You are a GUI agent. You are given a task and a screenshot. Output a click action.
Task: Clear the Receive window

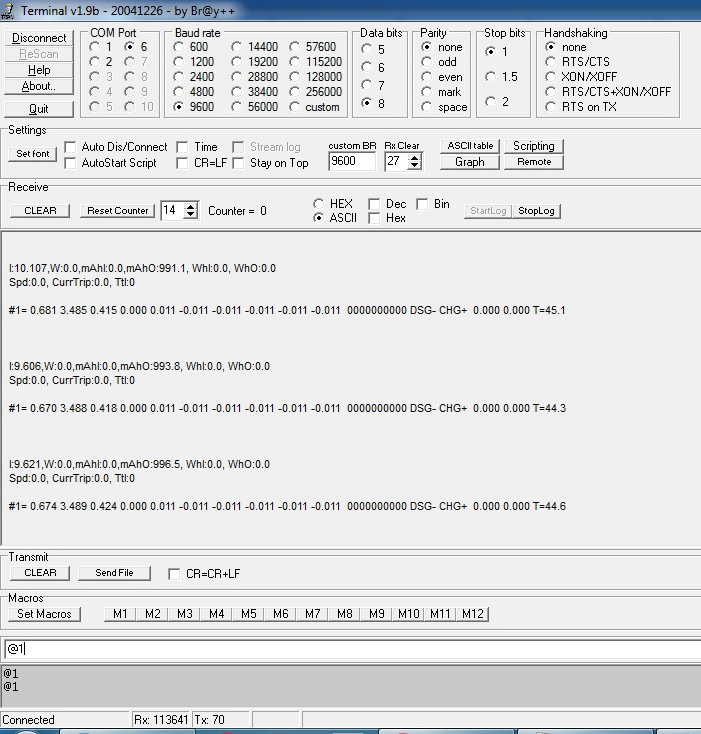[40, 211]
